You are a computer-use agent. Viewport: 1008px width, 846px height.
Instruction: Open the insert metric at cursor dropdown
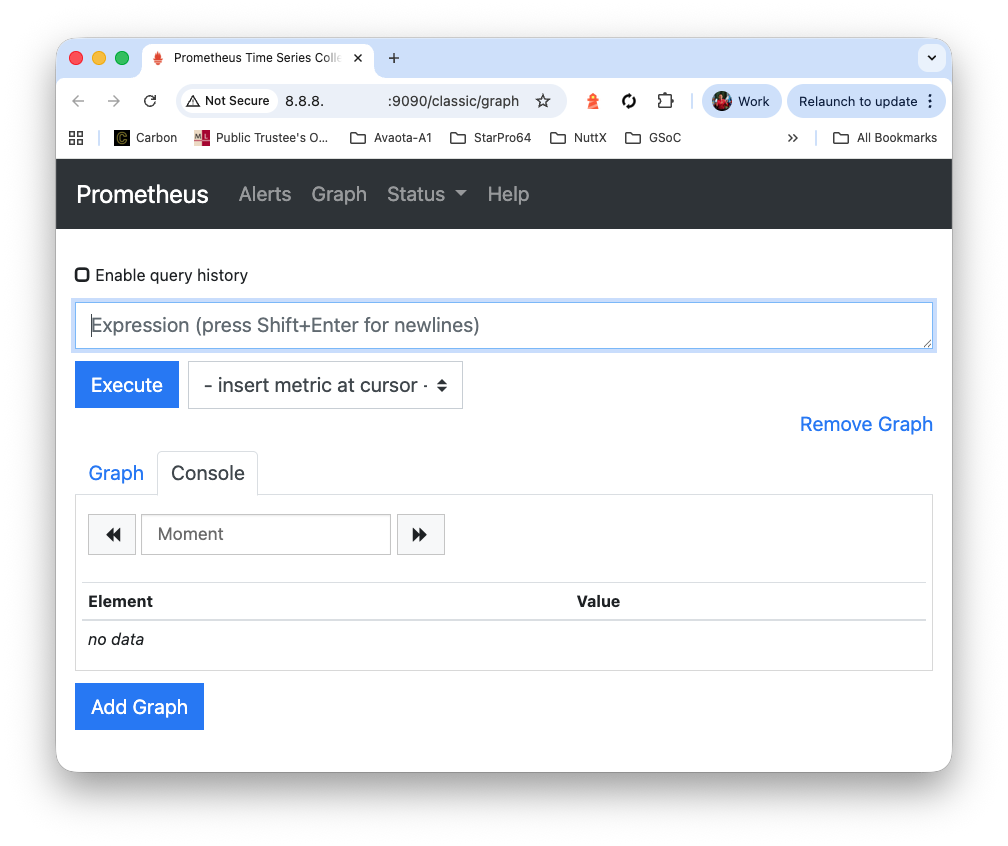coord(324,385)
